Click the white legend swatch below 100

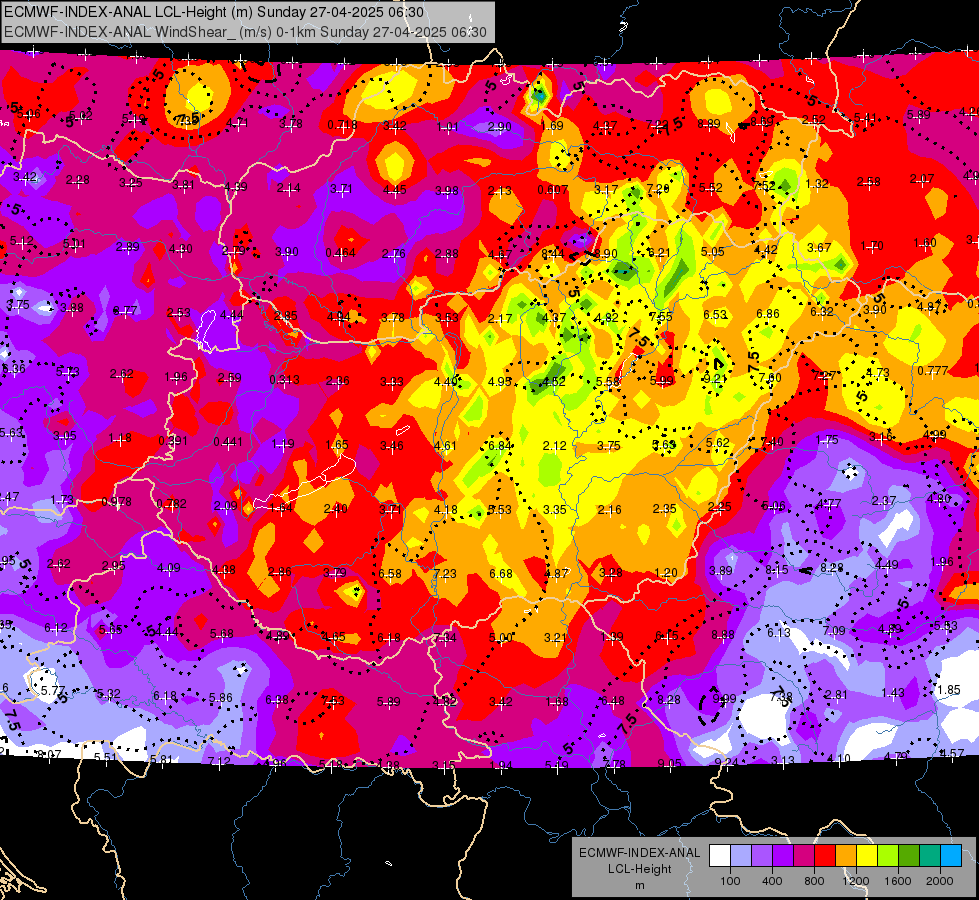coord(720,856)
